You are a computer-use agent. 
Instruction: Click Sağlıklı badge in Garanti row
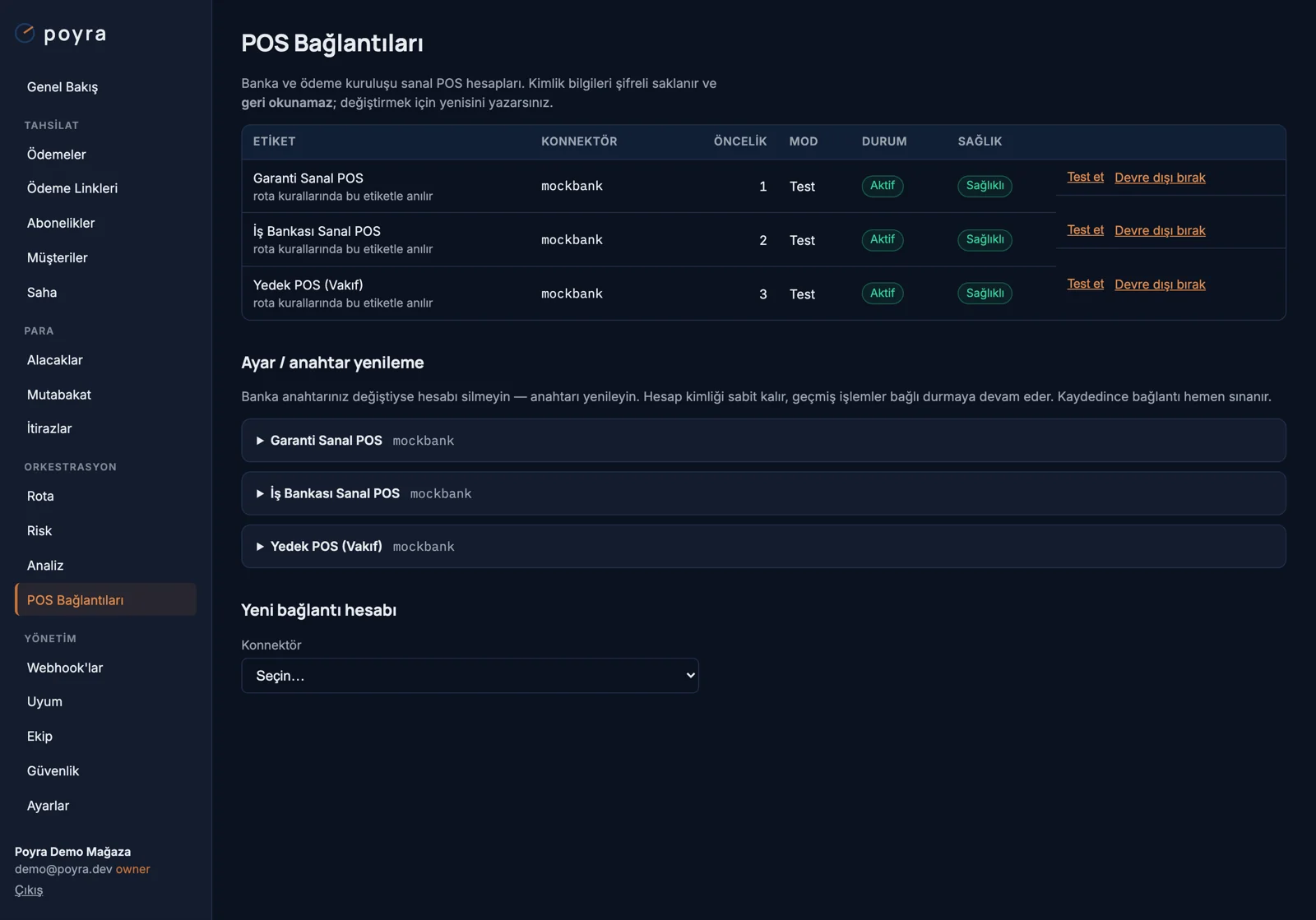coord(985,186)
